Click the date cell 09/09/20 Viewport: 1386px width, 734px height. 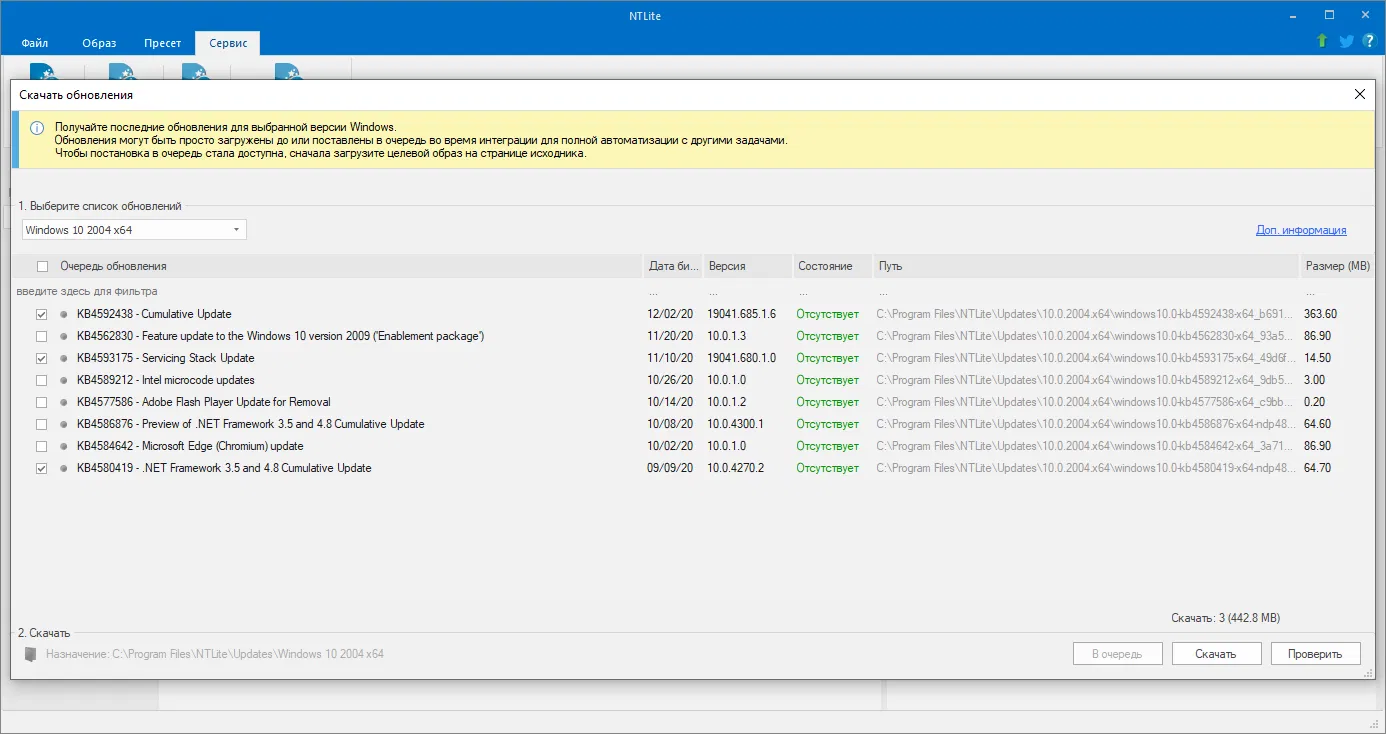tap(670, 468)
